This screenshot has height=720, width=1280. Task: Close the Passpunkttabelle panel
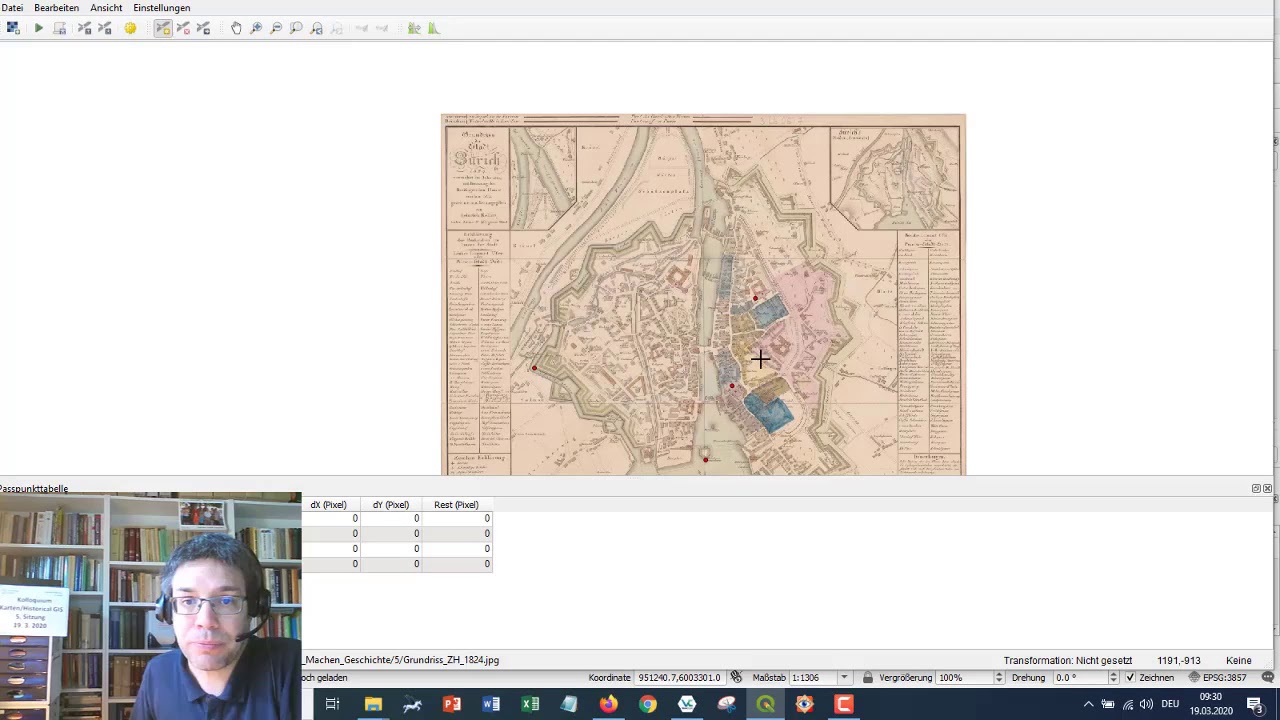1267,489
